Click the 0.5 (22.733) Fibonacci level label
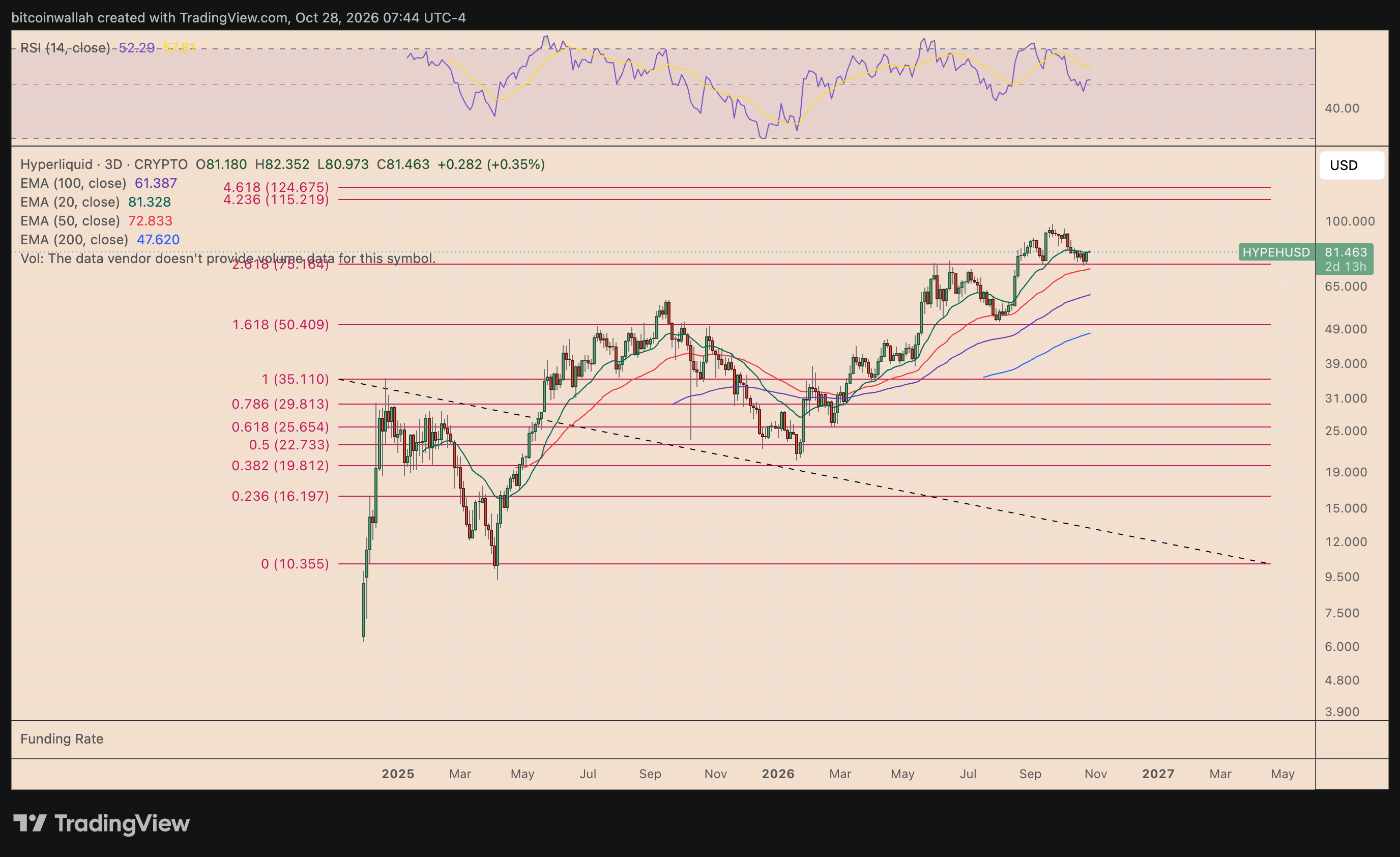The height and width of the screenshot is (857, 1400). (x=289, y=445)
